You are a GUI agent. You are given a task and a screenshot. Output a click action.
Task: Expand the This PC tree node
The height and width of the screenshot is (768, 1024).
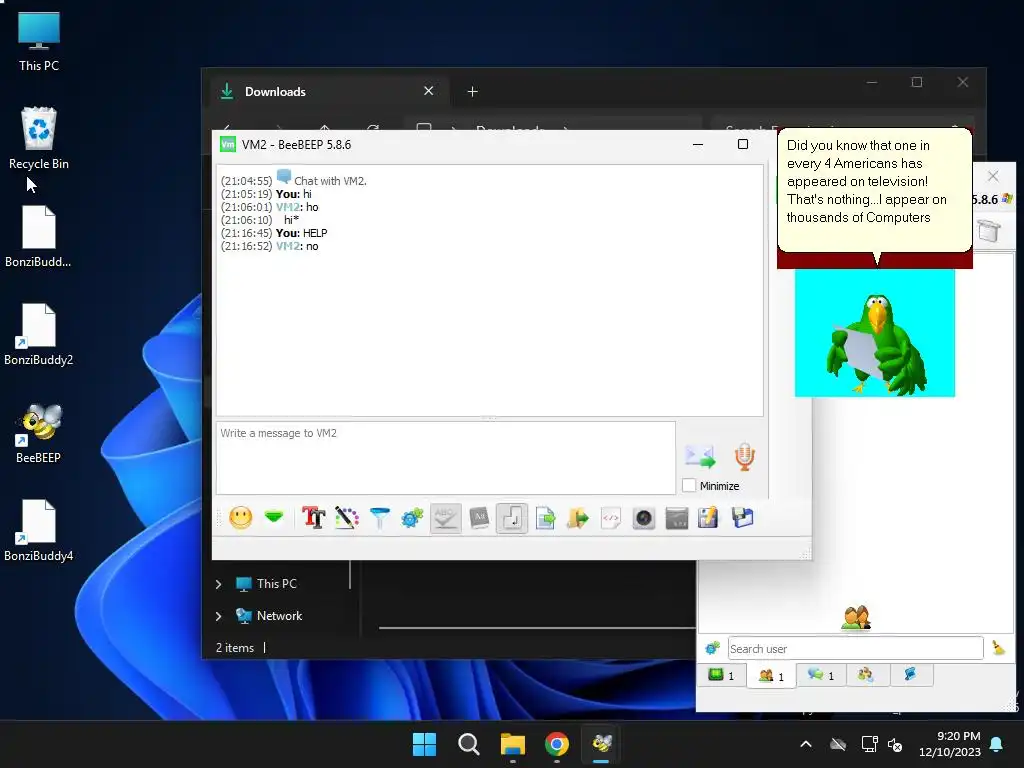[219, 584]
